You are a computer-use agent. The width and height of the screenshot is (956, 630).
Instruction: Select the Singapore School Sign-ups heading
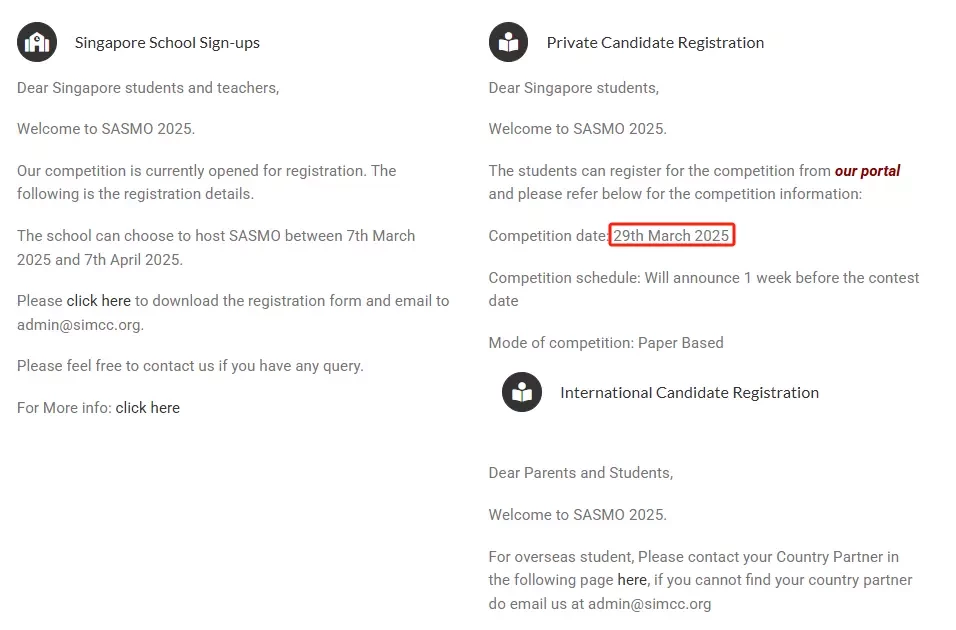[x=167, y=43]
